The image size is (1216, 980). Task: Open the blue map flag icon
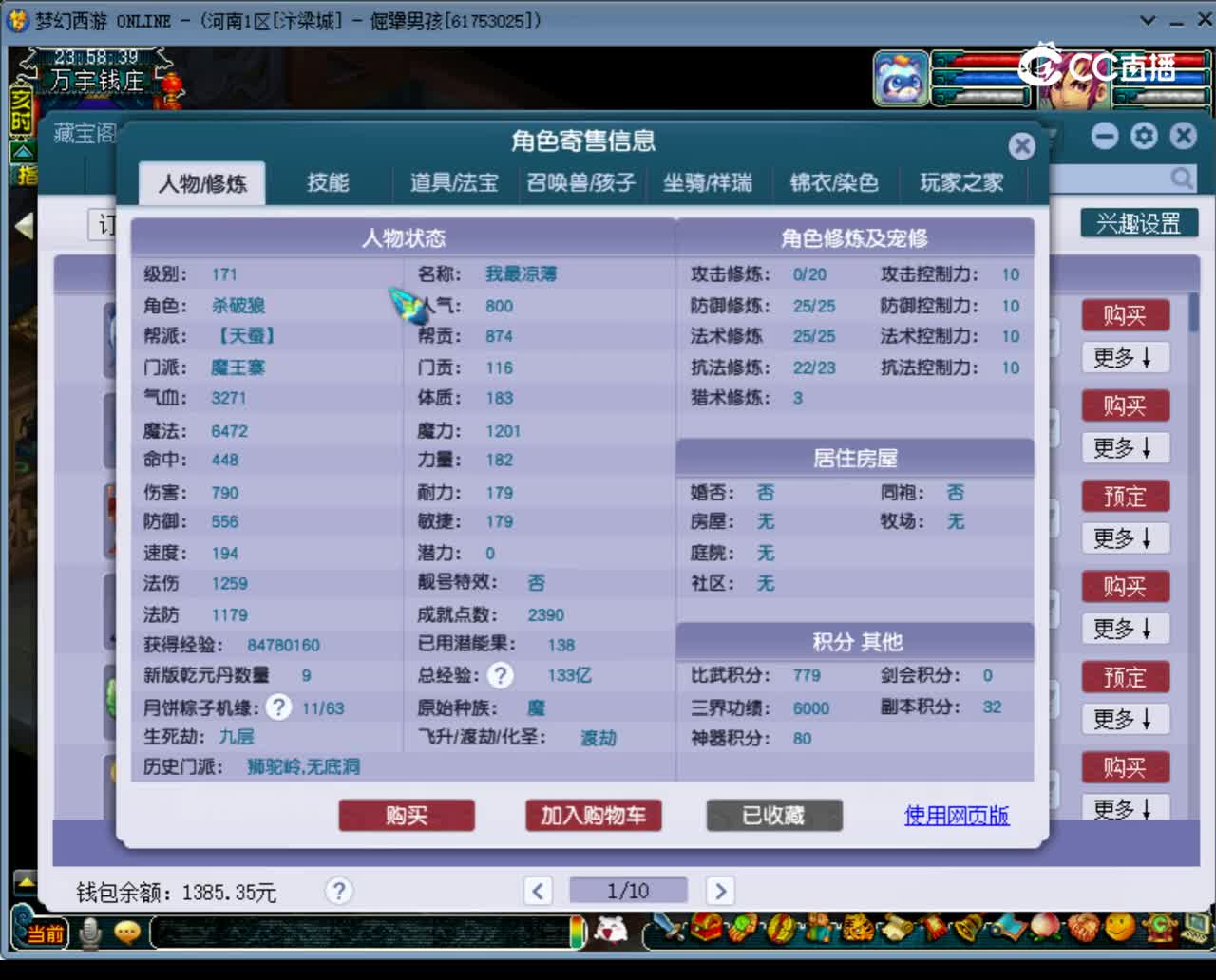(x=1007, y=927)
